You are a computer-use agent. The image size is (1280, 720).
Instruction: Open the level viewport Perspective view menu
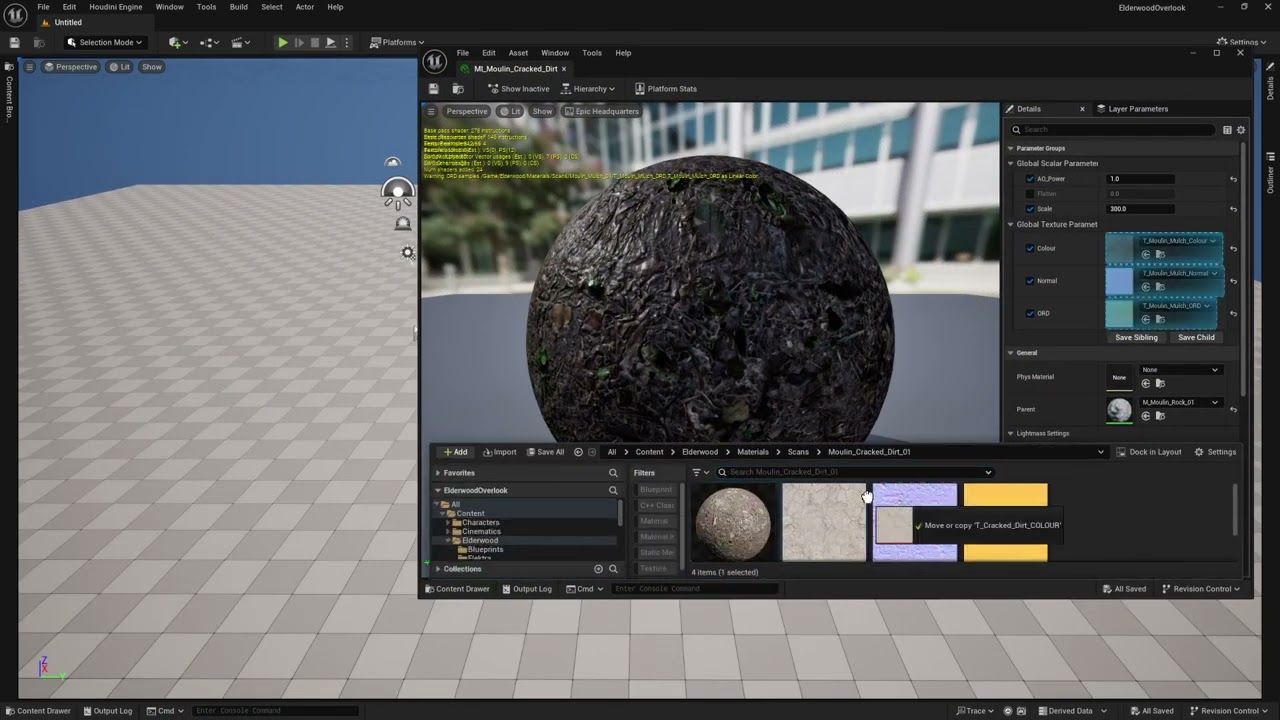pyautogui.click(x=71, y=67)
